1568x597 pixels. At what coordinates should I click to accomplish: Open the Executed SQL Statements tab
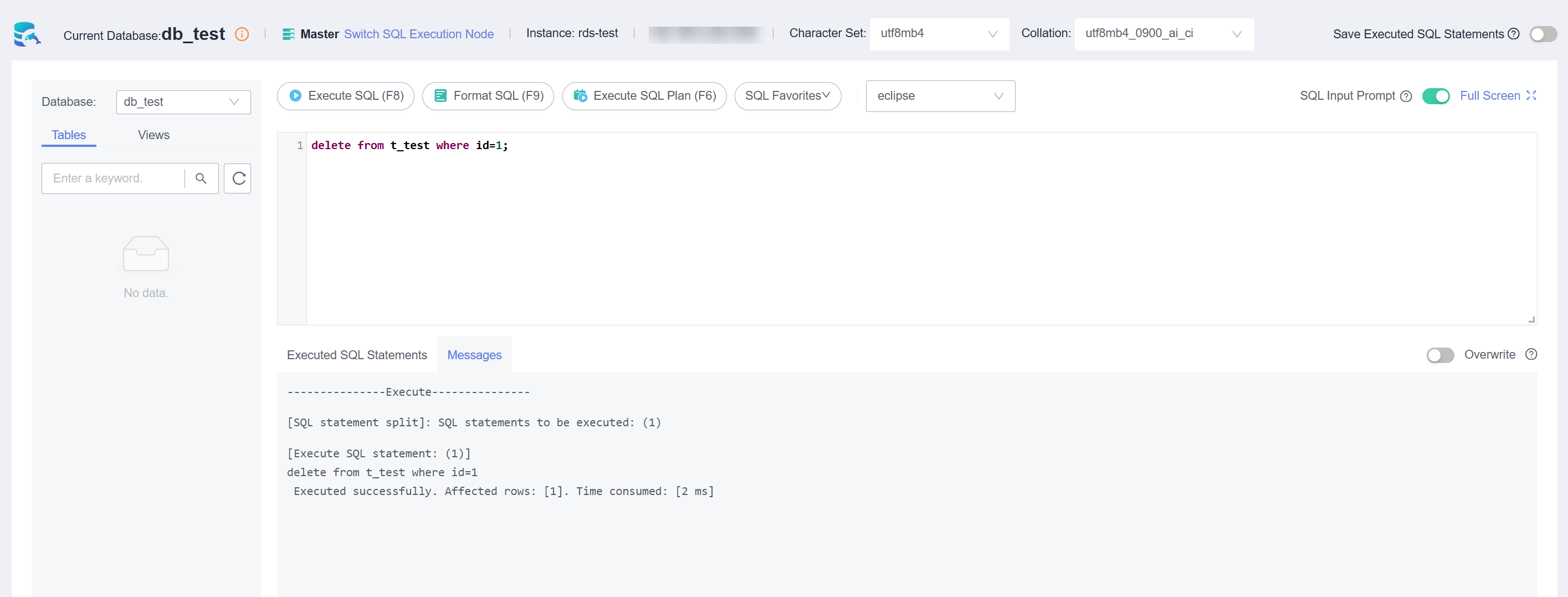[357, 355]
